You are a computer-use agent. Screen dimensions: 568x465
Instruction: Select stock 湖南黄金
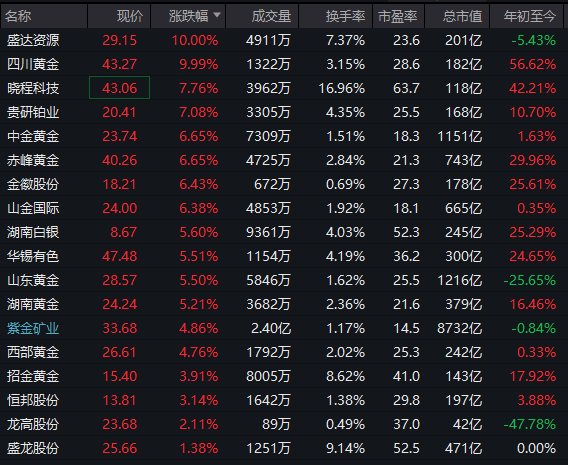coord(33,304)
